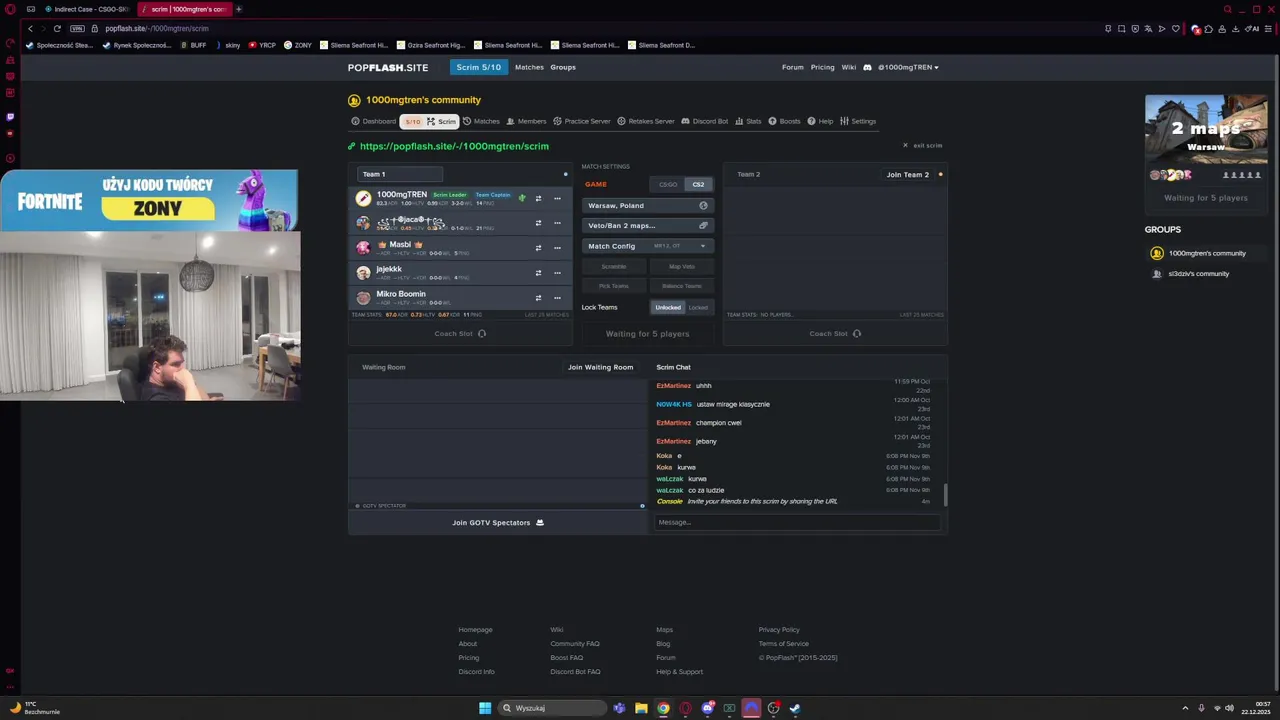
Task: Open the Discord Bot tab
Action: [705, 121]
